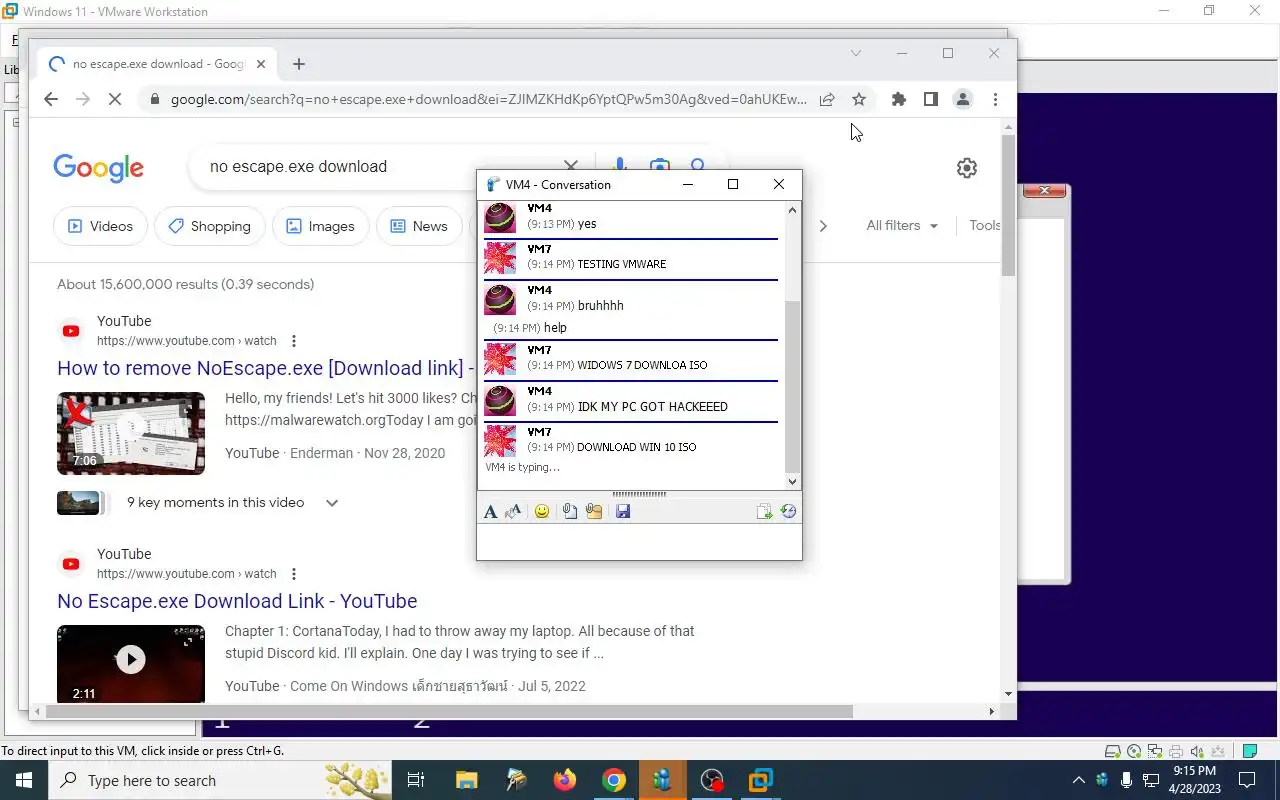This screenshot has width=1280, height=800.
Task: Open Firefox from the taskbar
Action: (565, 780)
